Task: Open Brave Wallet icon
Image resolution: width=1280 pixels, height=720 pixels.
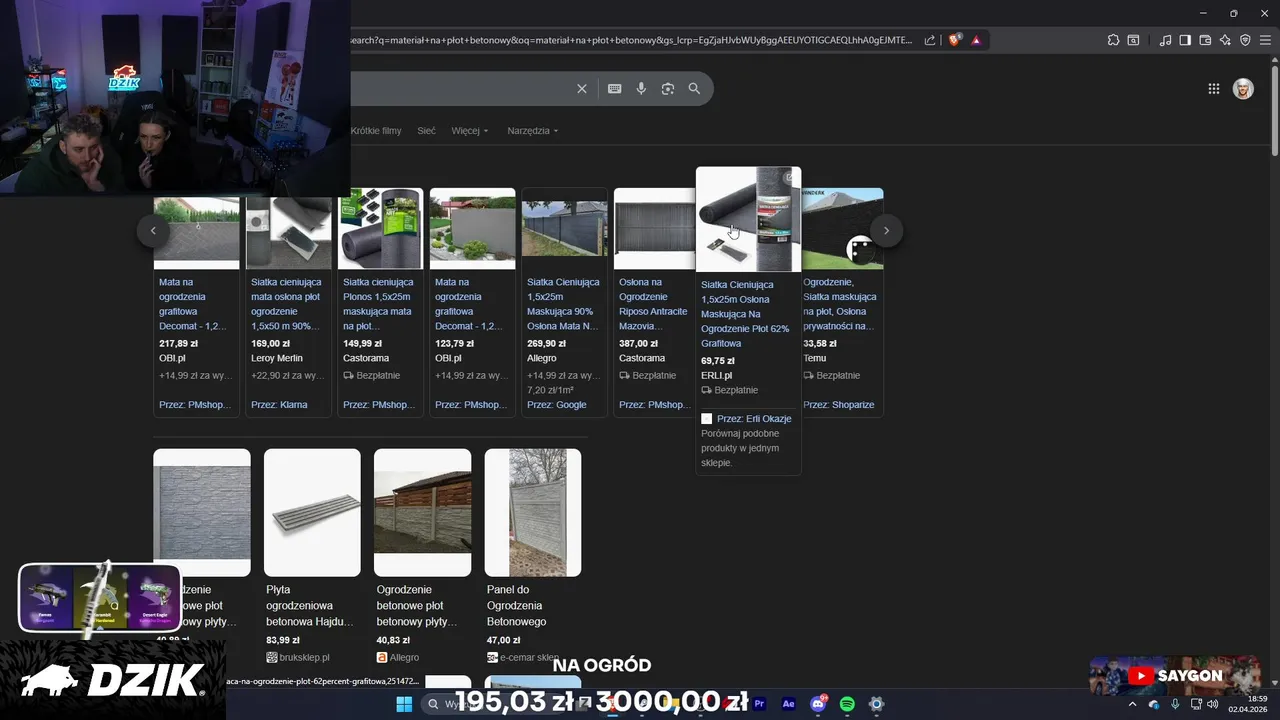Action: (x=1205, y=40)
